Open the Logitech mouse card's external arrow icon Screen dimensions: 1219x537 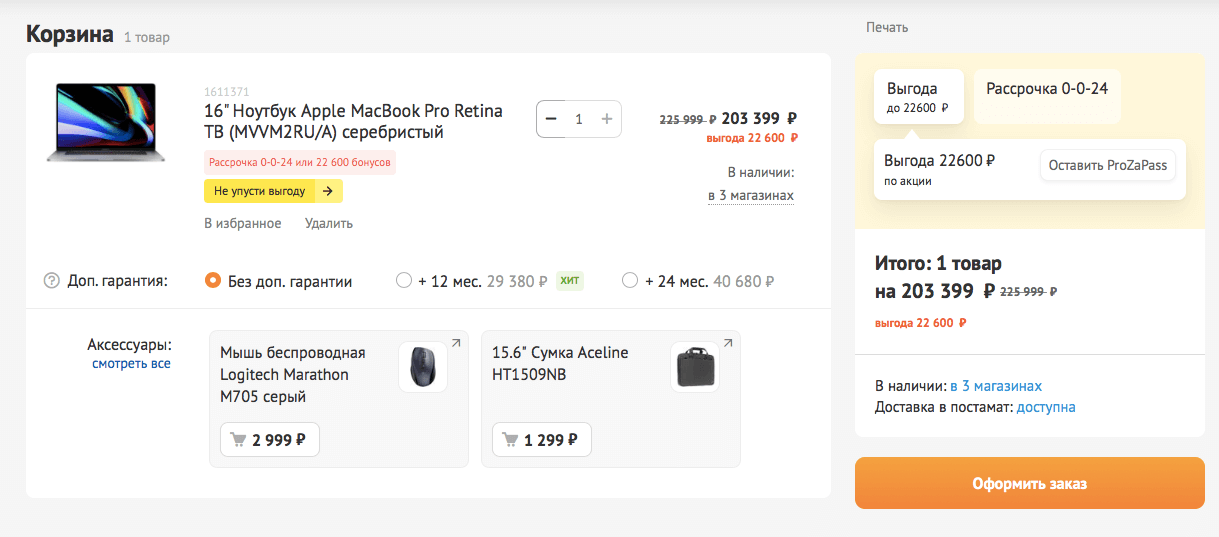[x=456, y=343]
